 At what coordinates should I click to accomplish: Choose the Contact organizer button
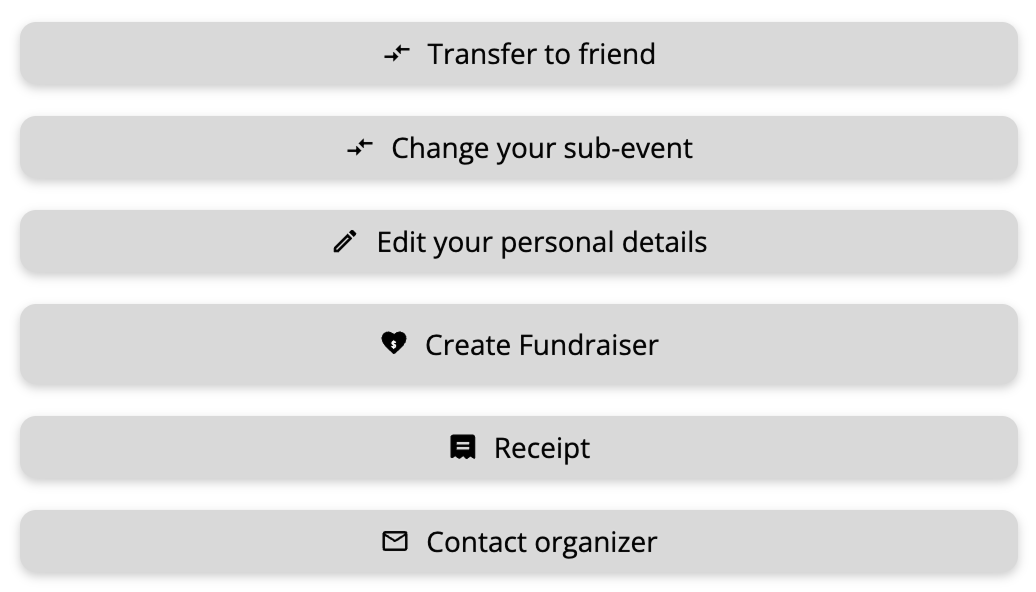(518, 542)
